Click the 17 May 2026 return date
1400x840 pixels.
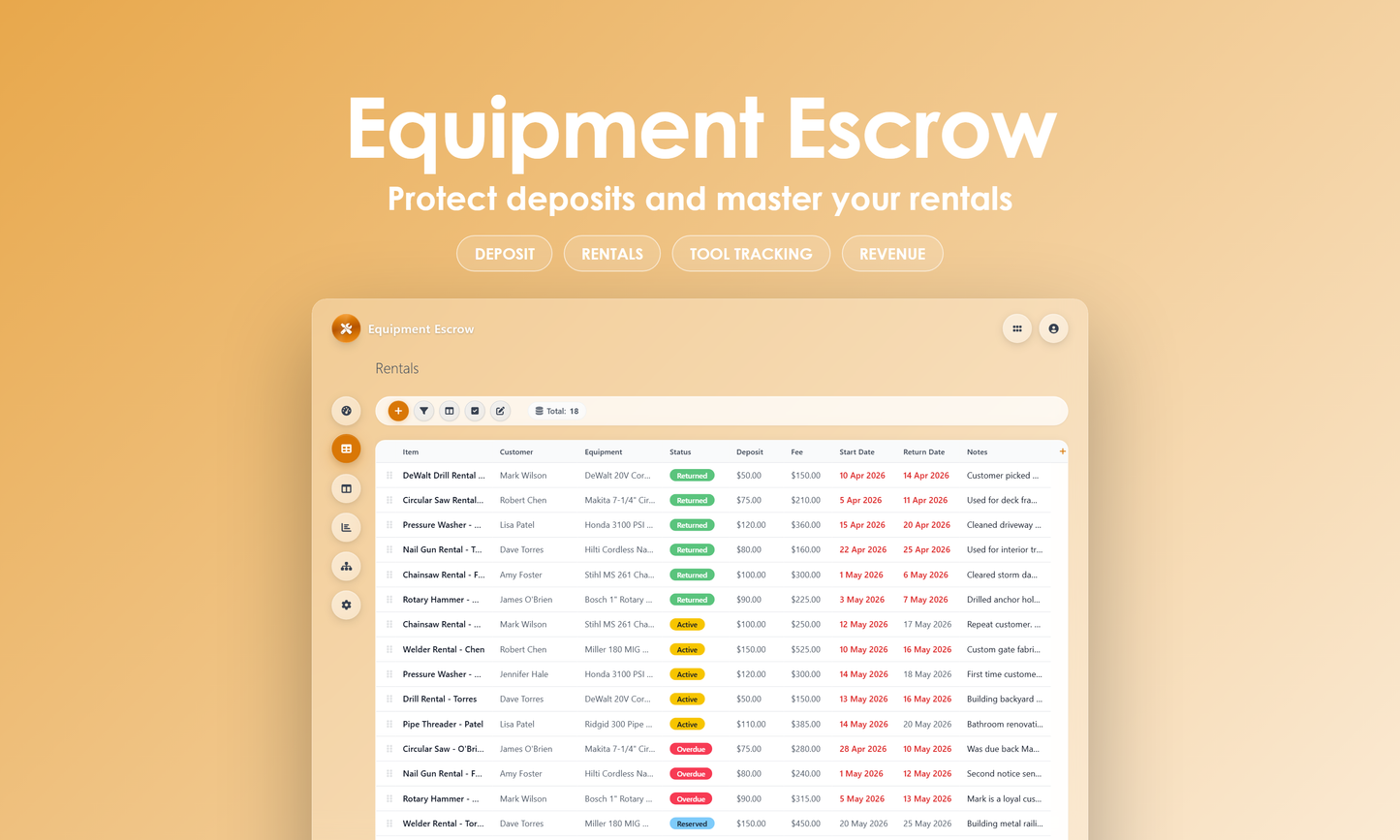(927, 624)
